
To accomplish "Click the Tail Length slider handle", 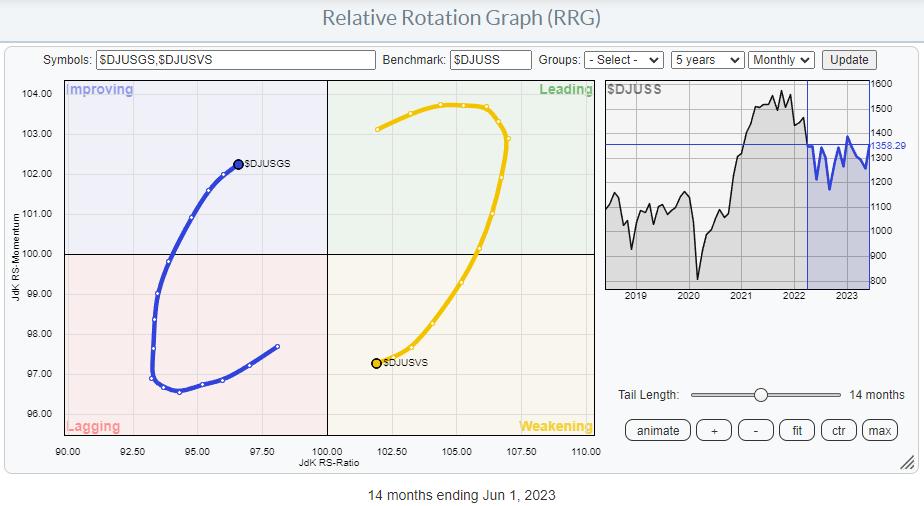I will 761,395.
